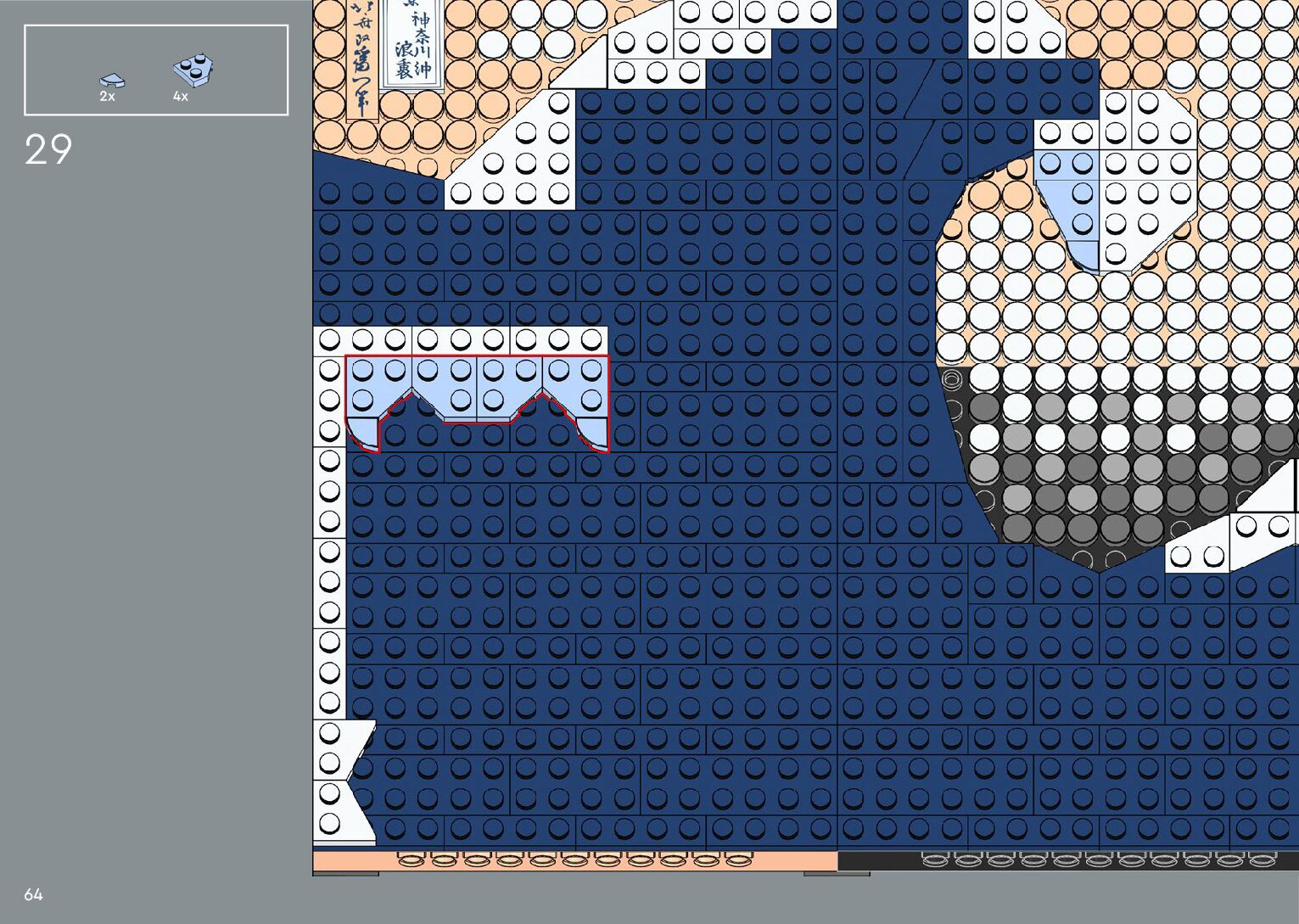The height and width of the screenshot is (924, 1299).
Task: Click the vertical signature text on tan strip
Action: pos(361,58)
